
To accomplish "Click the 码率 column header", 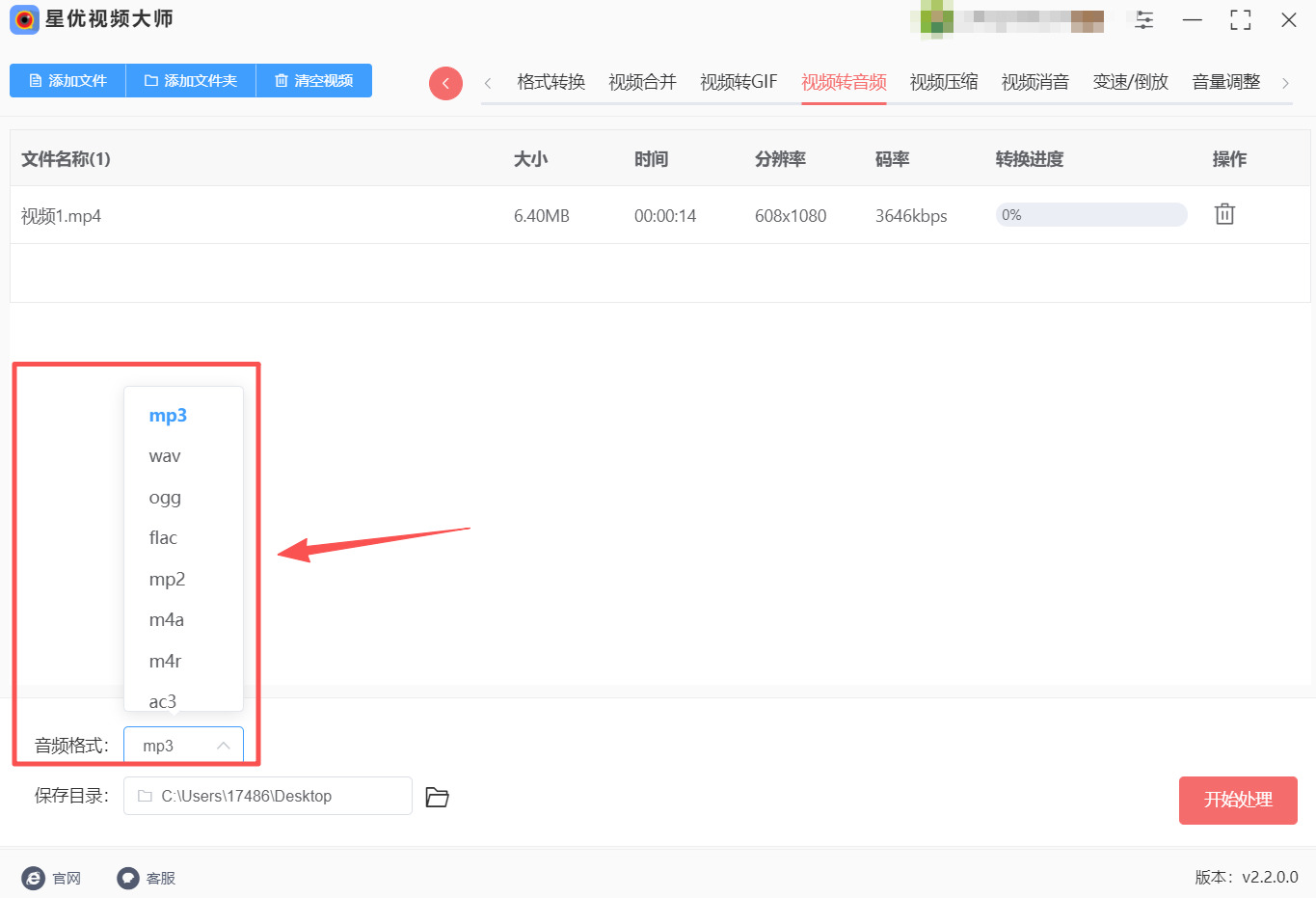I will pos(893,159).
